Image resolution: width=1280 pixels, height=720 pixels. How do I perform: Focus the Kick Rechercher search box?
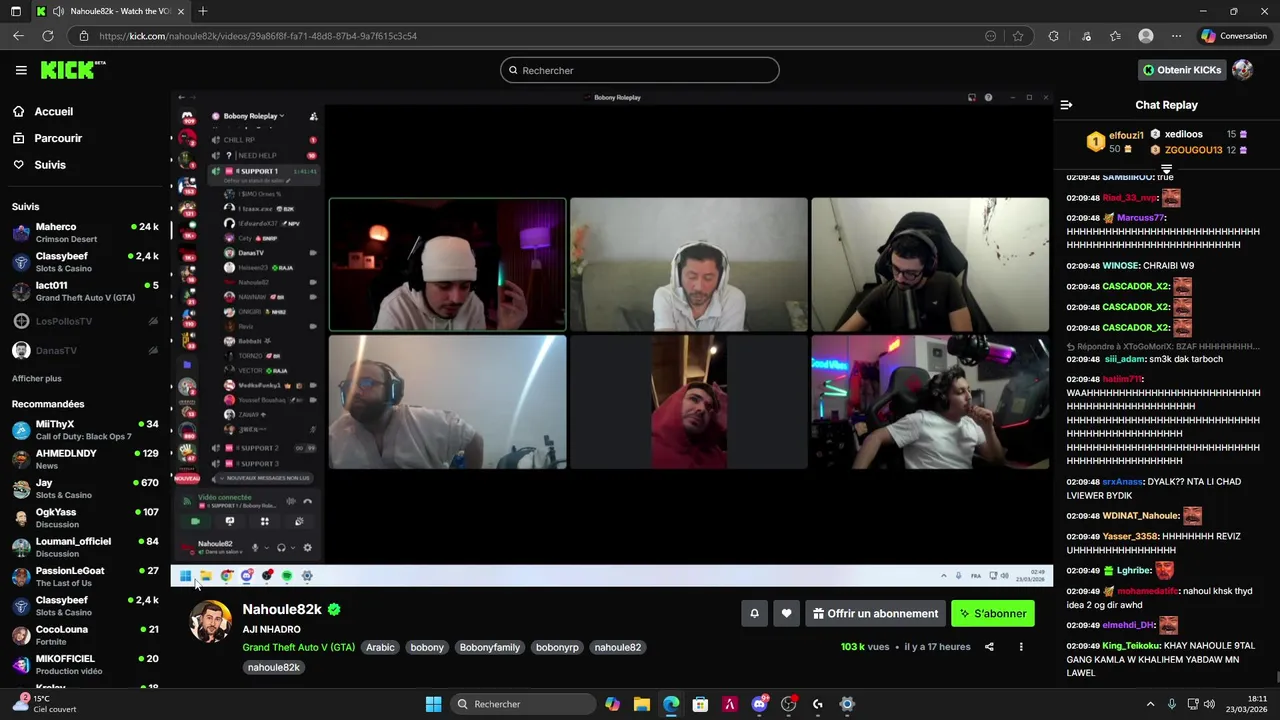[x=640, y=70]
